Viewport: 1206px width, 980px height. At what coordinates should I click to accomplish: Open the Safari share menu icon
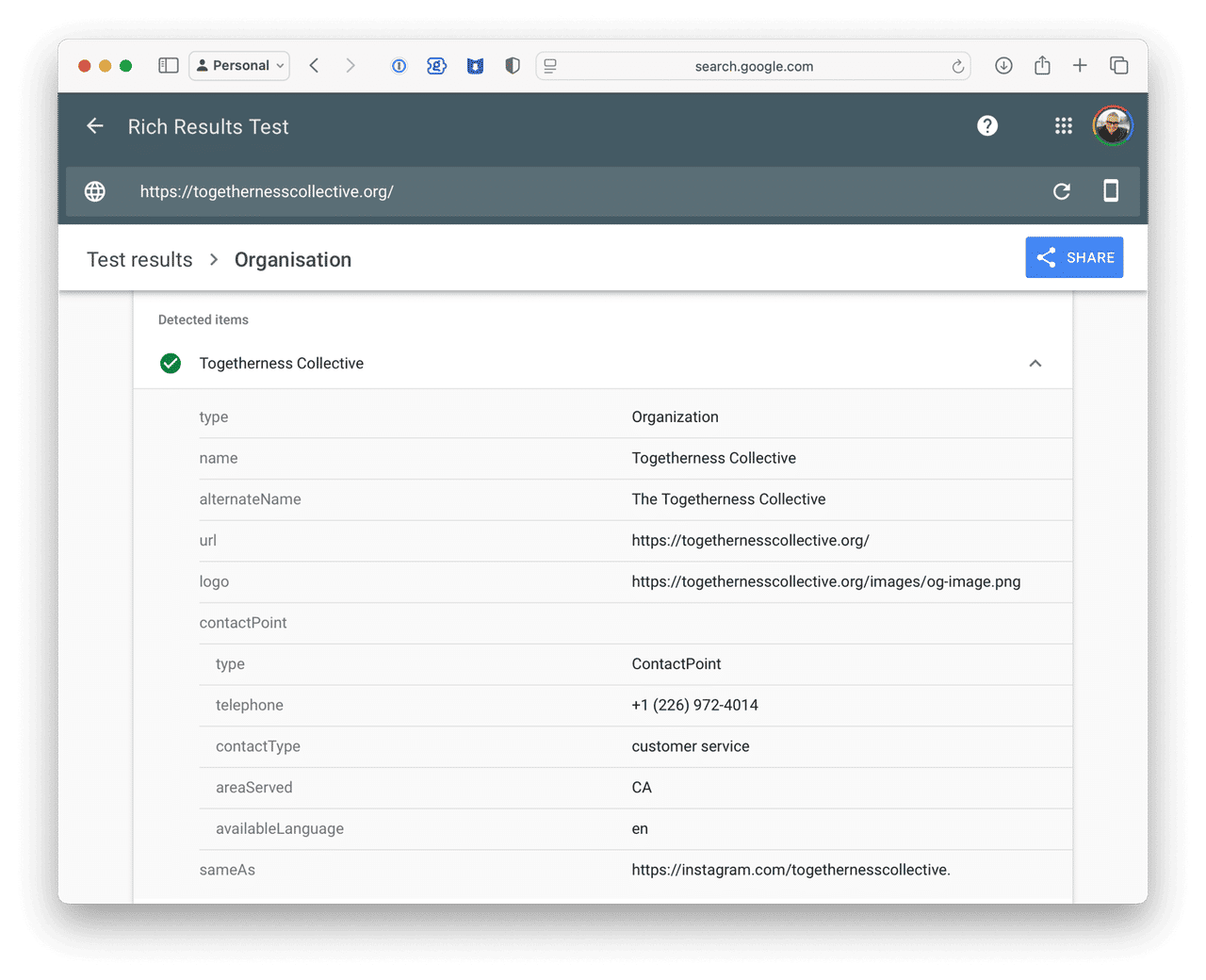1042,66
